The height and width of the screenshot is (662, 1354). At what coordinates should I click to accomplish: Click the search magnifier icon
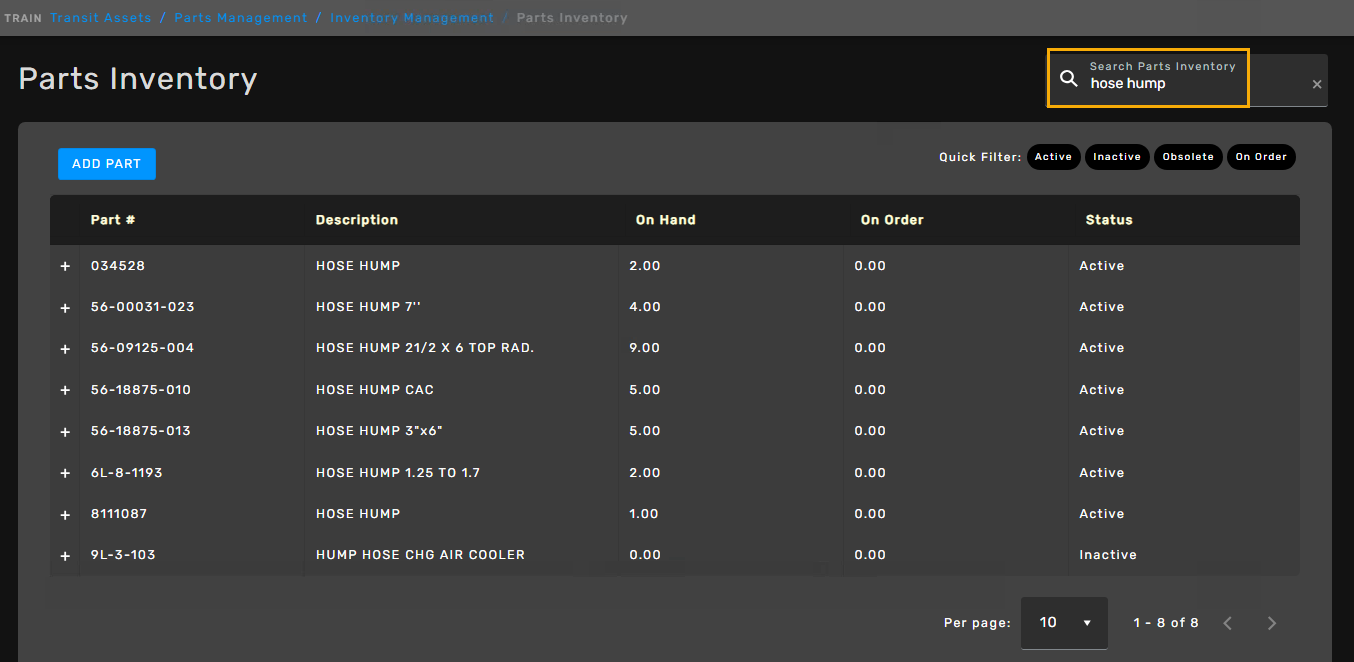point(1068,79)
